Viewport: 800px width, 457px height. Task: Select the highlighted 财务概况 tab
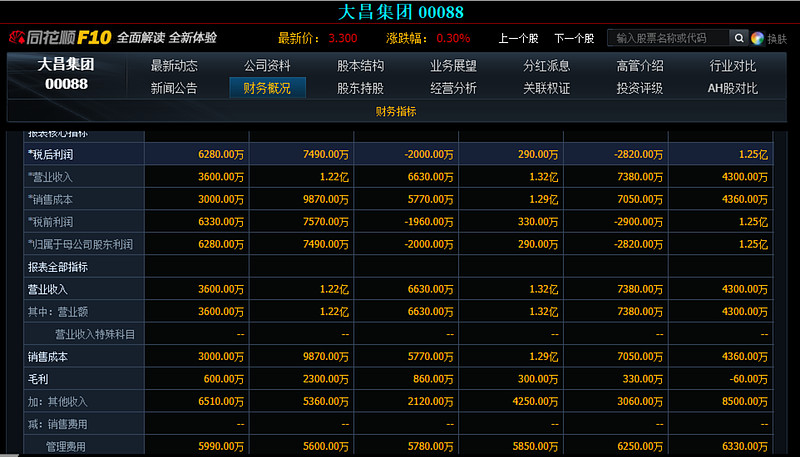pos(267,88)
